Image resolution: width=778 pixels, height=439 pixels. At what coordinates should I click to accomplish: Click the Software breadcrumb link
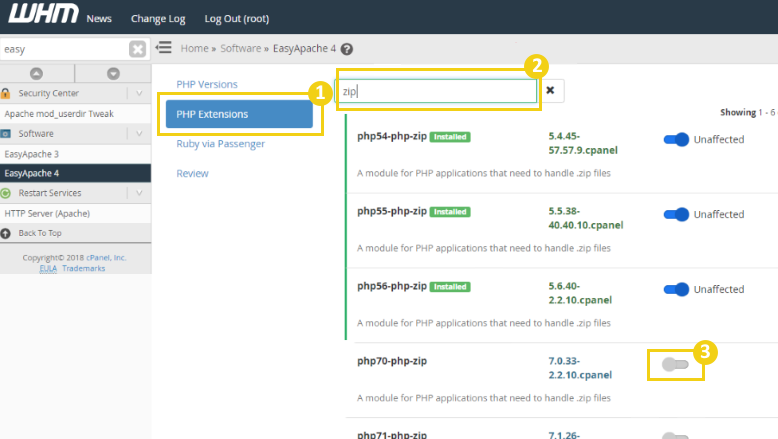point(241,49)
